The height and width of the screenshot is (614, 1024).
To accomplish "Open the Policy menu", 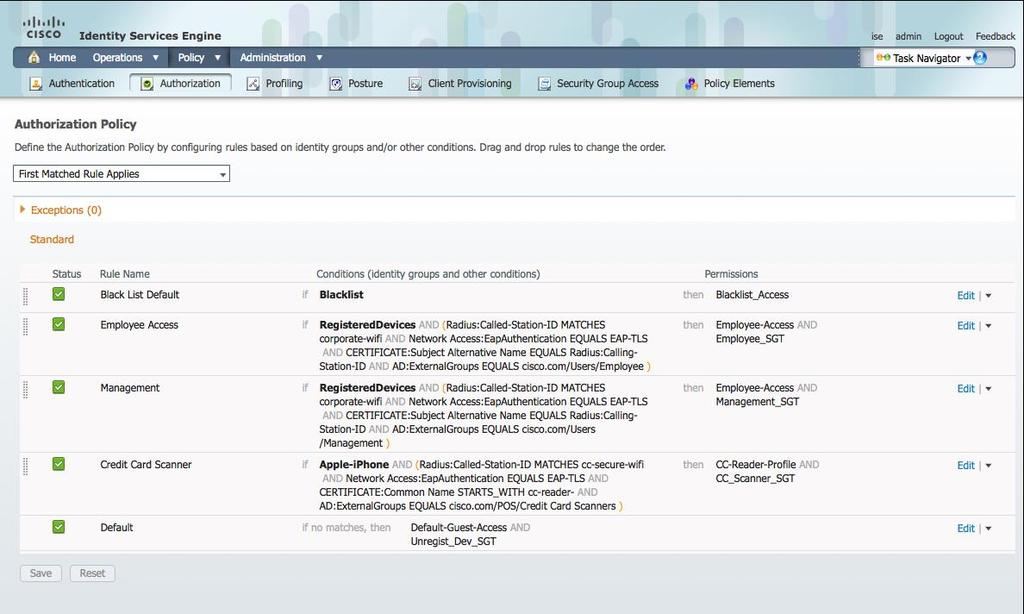I will (x=191, y=57).
